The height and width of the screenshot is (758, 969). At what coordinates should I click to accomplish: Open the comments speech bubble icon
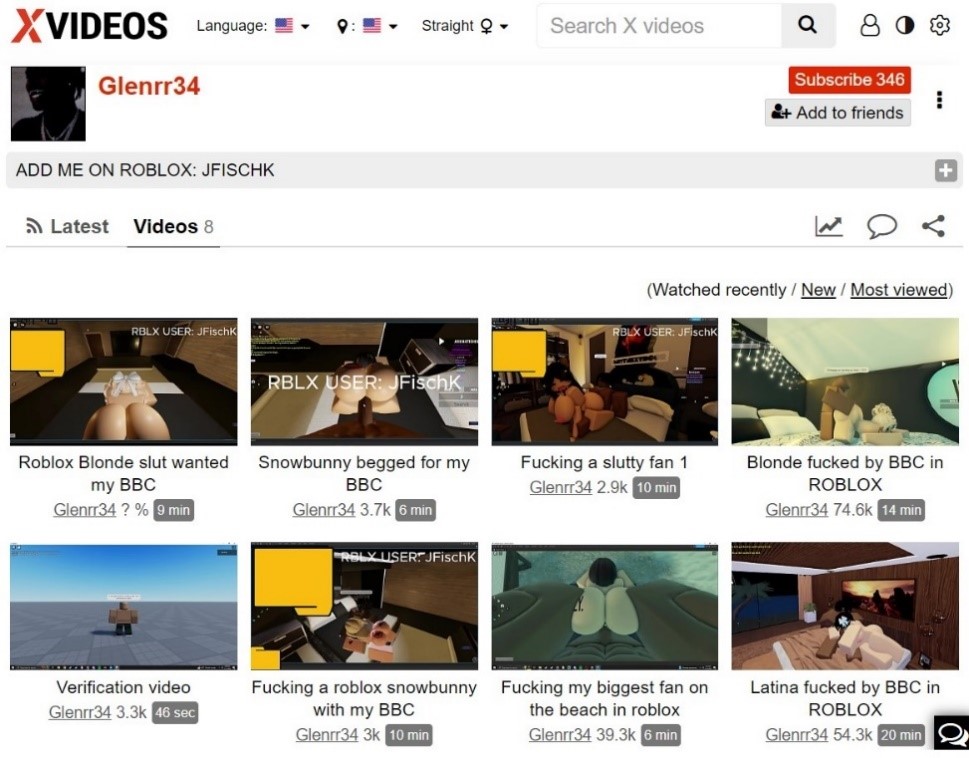tap(882, 226)
